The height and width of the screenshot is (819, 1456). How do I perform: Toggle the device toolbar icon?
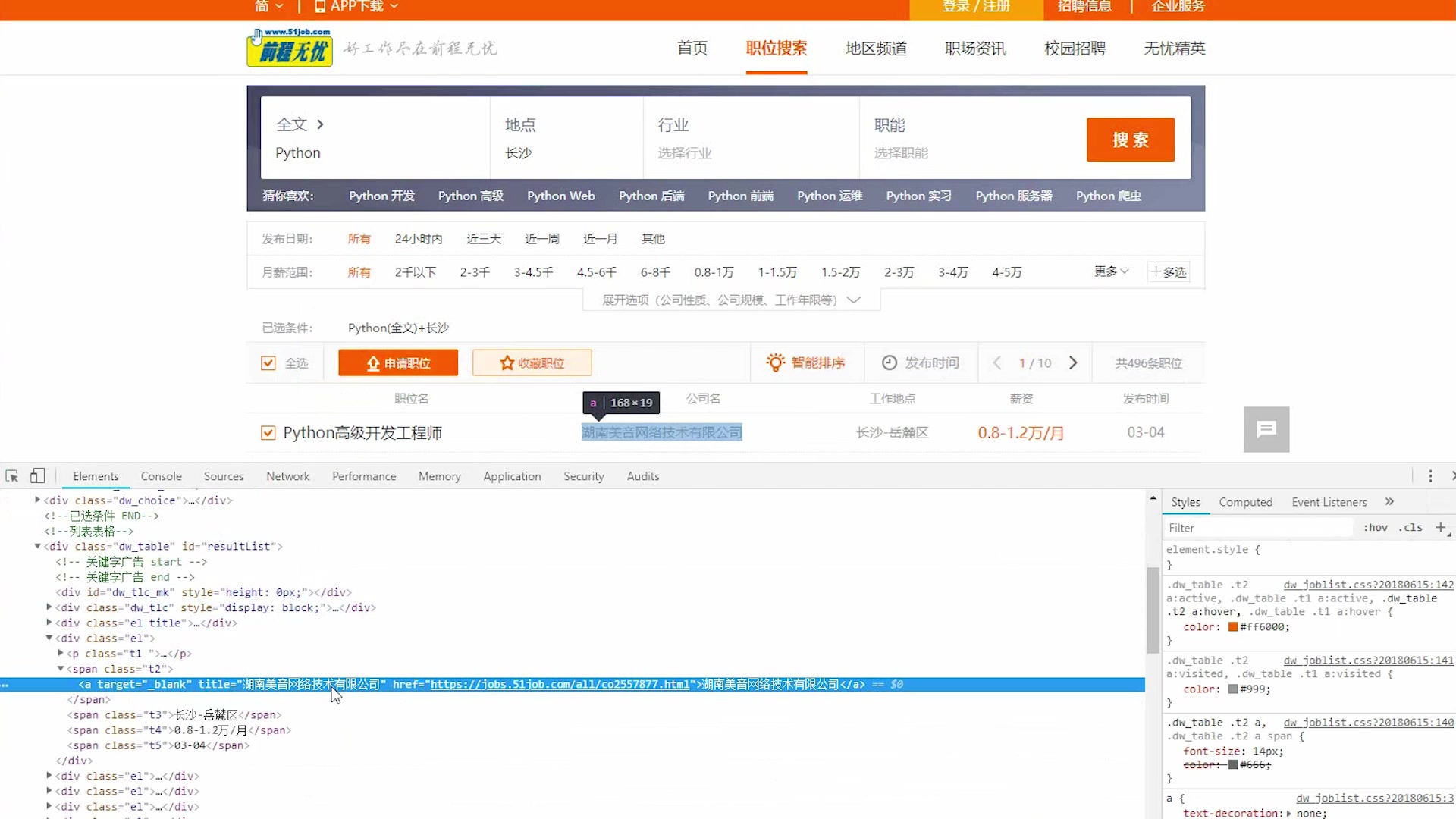click(37, 475)
